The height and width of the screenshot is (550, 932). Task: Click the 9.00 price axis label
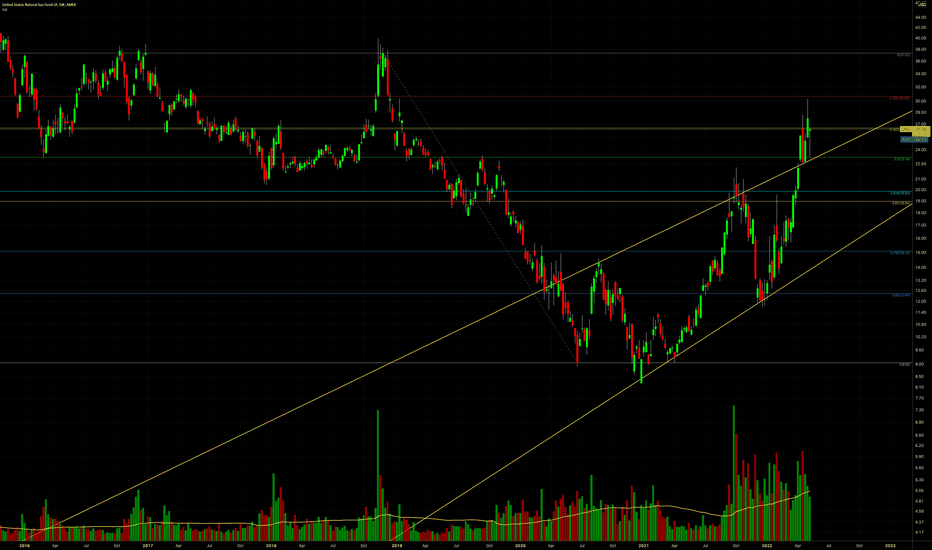[920, 364]
